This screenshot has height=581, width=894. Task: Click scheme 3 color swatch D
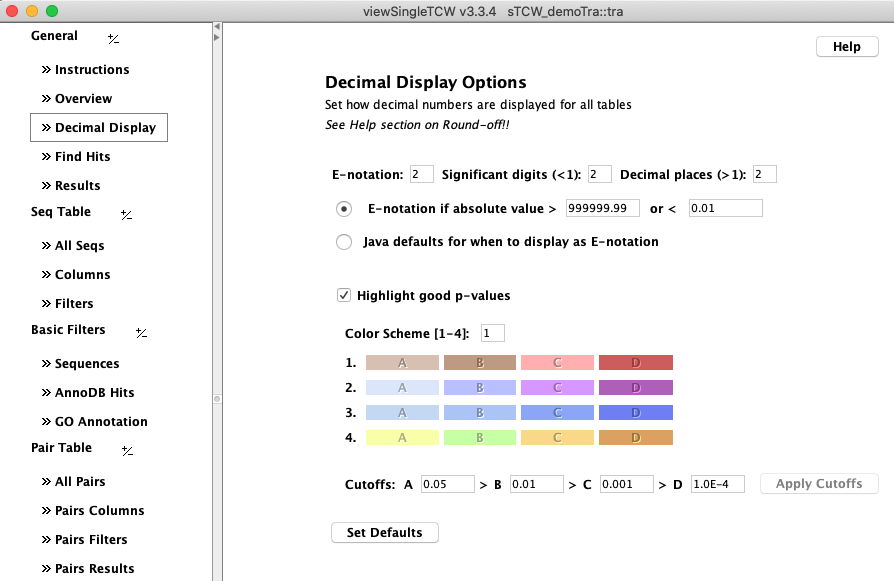pyautogui.click(x=635, y=412)
